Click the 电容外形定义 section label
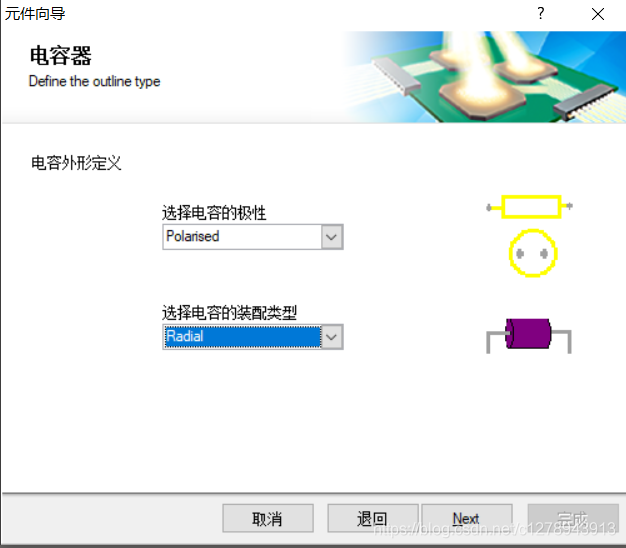This screenshot has width=626, height=548. (76, 163)
